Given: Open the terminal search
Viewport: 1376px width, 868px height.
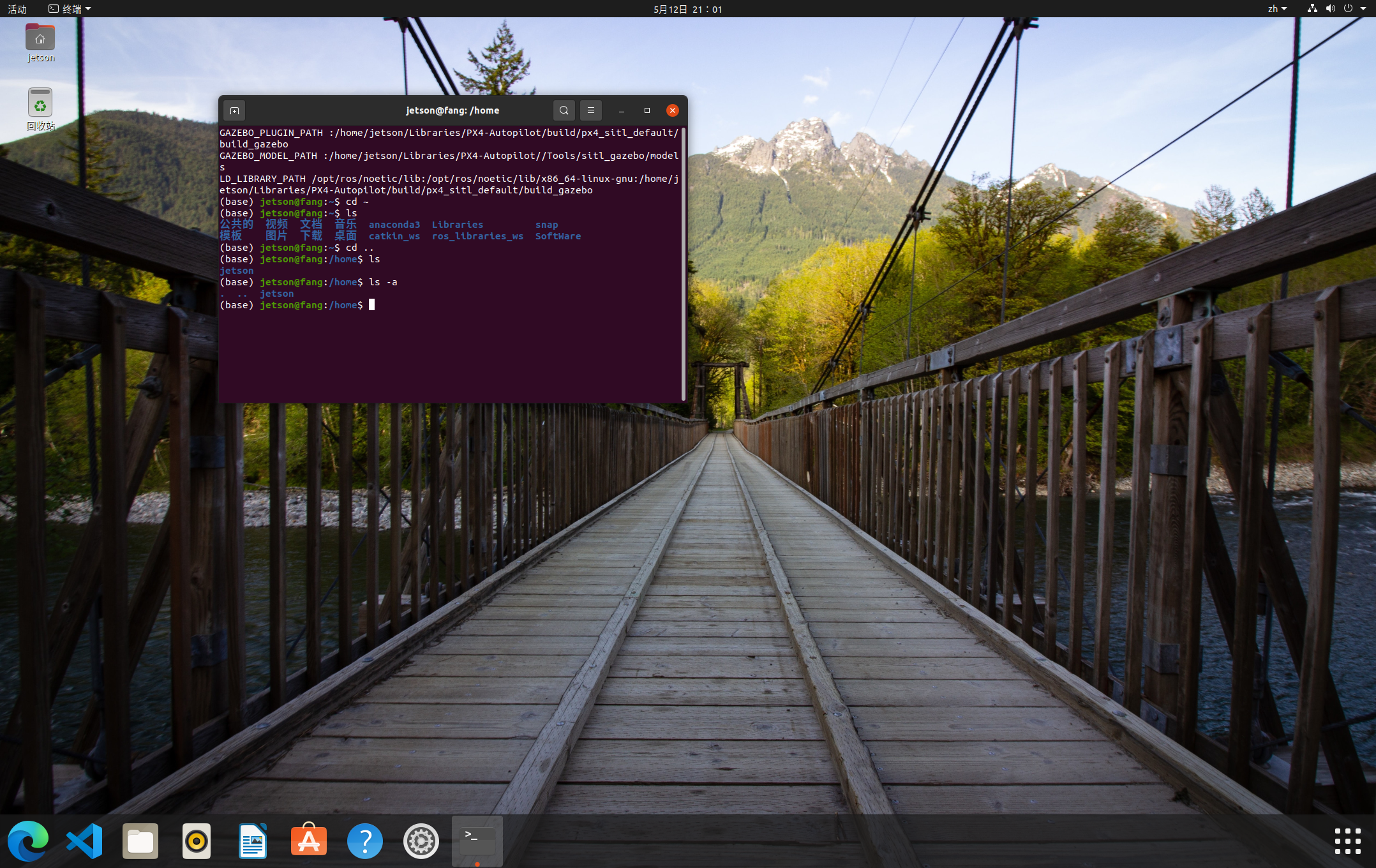Looking at the screenshot, I should 564,110.
